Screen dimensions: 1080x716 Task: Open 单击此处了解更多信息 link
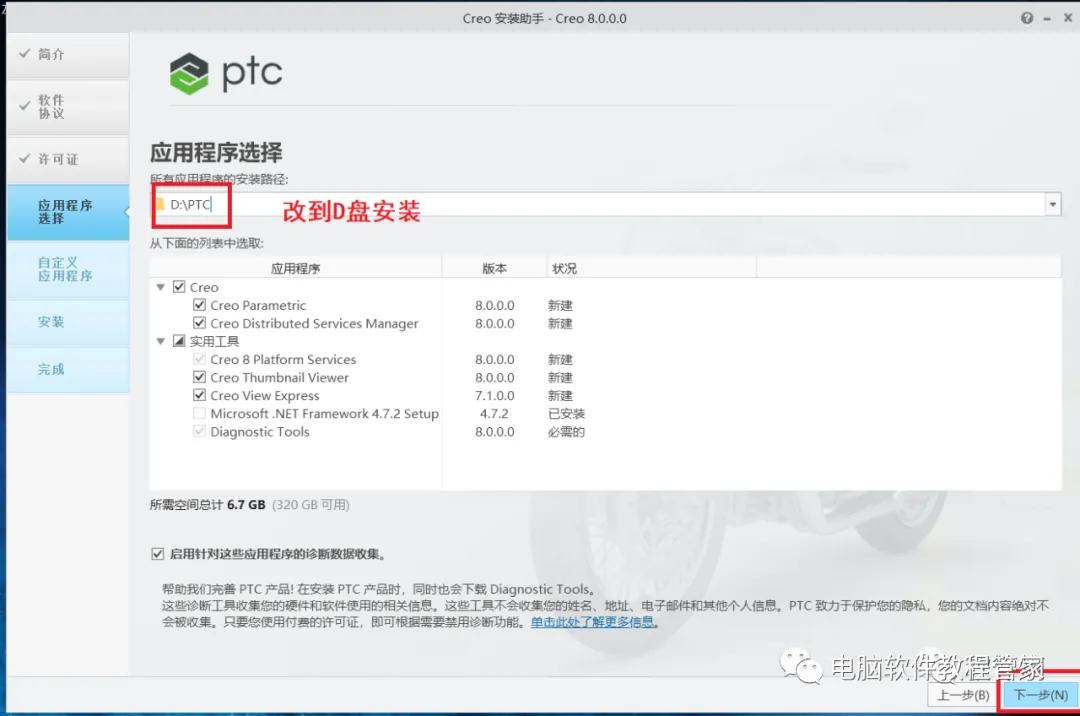[x=592, y=622]
